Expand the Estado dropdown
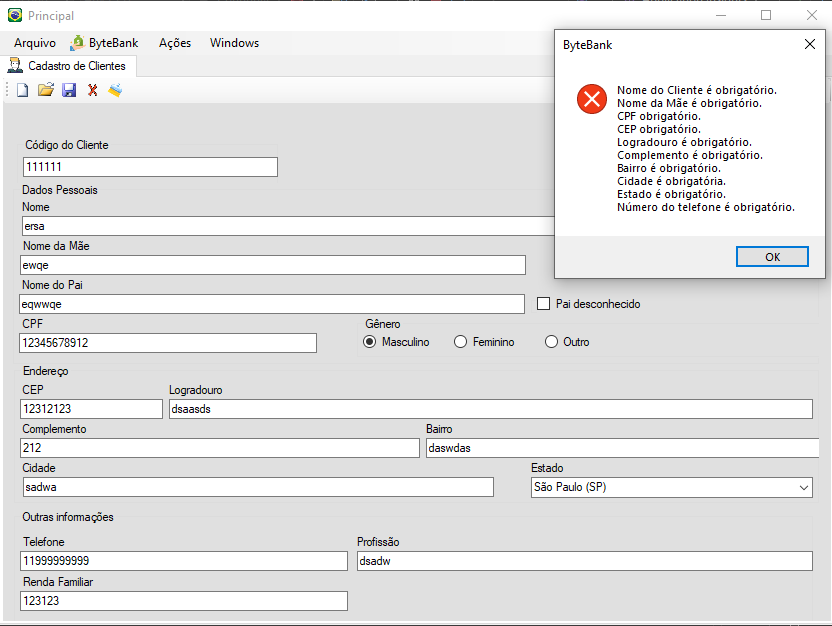Screen dimensions: 832x626 point(803,488)
